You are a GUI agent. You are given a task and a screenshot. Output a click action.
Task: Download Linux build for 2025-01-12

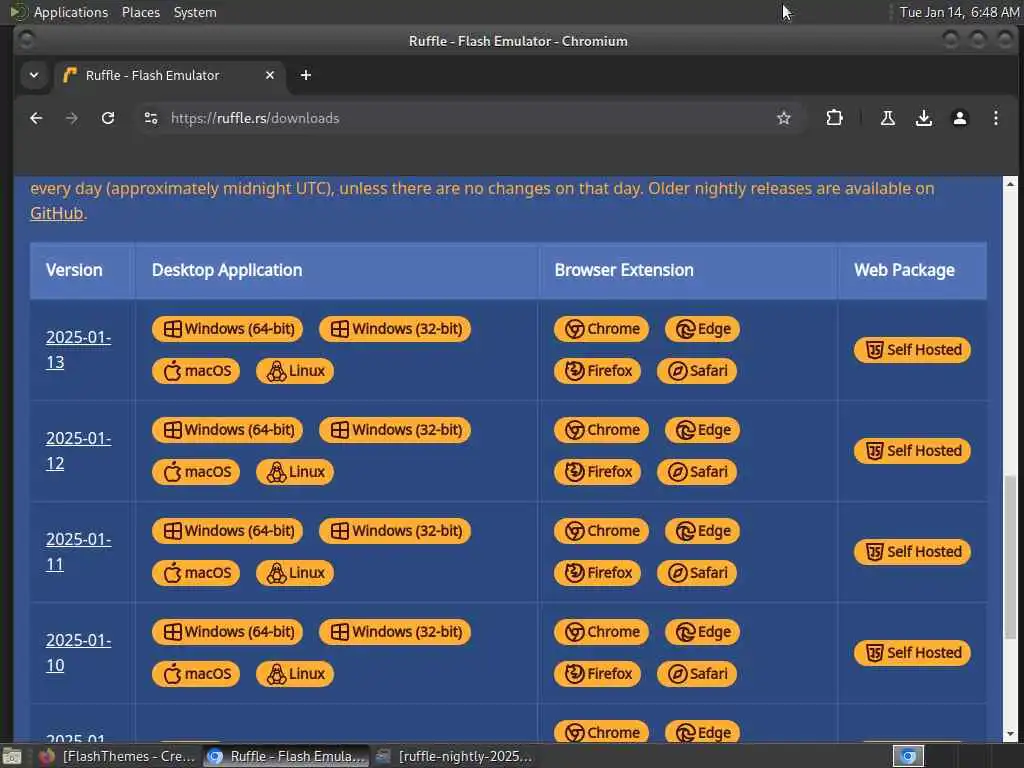click(x=295, y=472)
